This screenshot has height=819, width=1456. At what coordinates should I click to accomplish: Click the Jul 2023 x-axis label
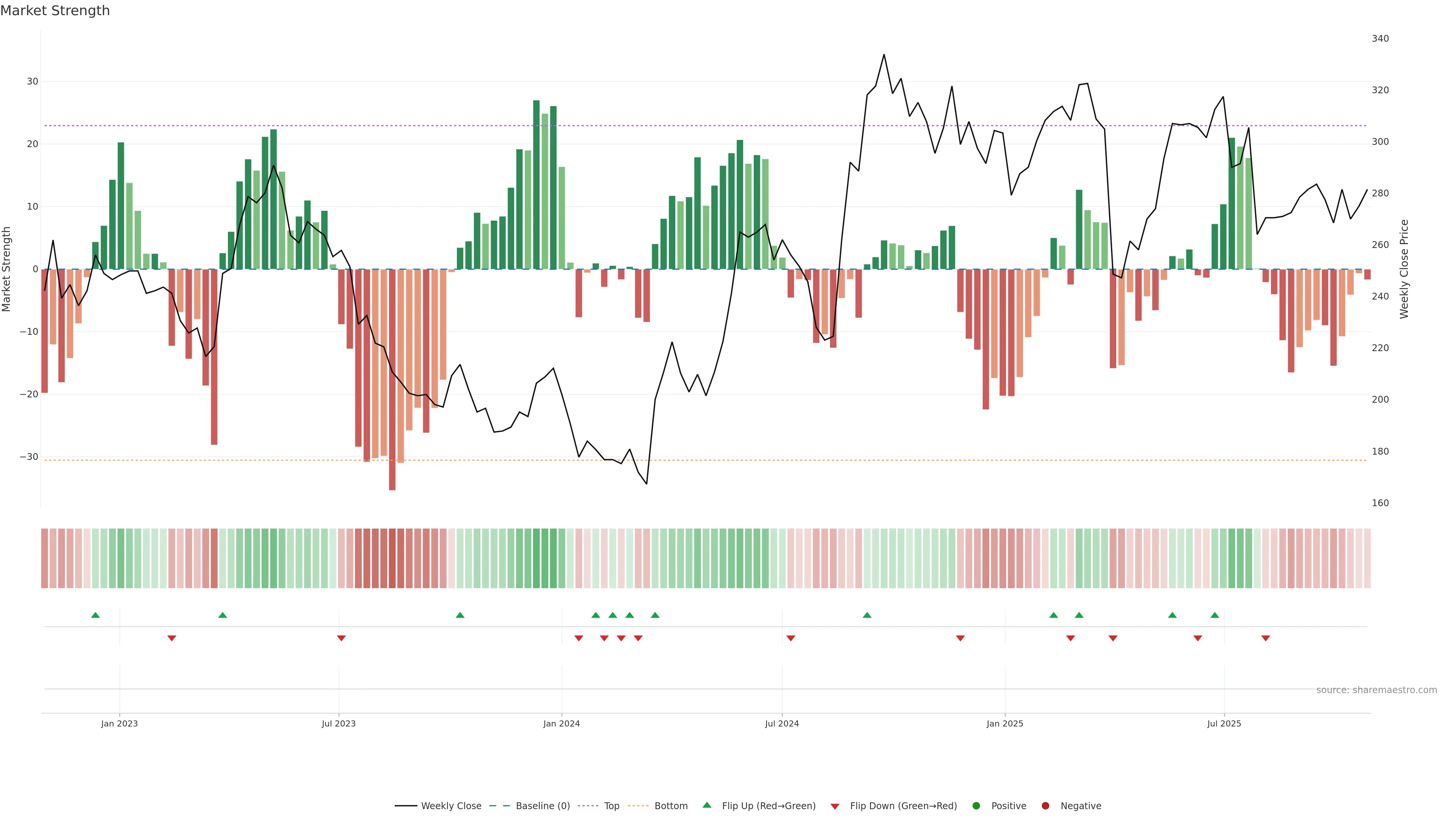[339, 723]
